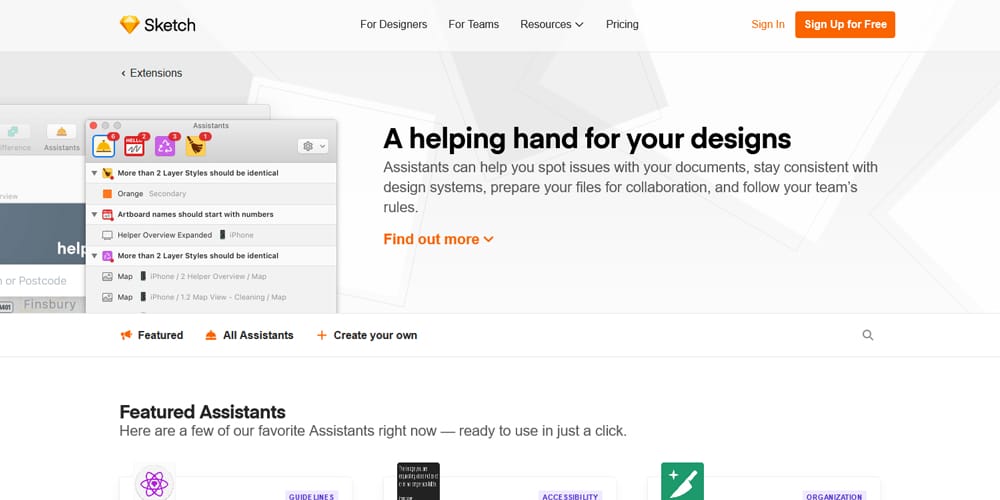This screenshot has width=1000, height=500.
Task: Open the Accessibility assistant thumbnail
Action: 418,482
